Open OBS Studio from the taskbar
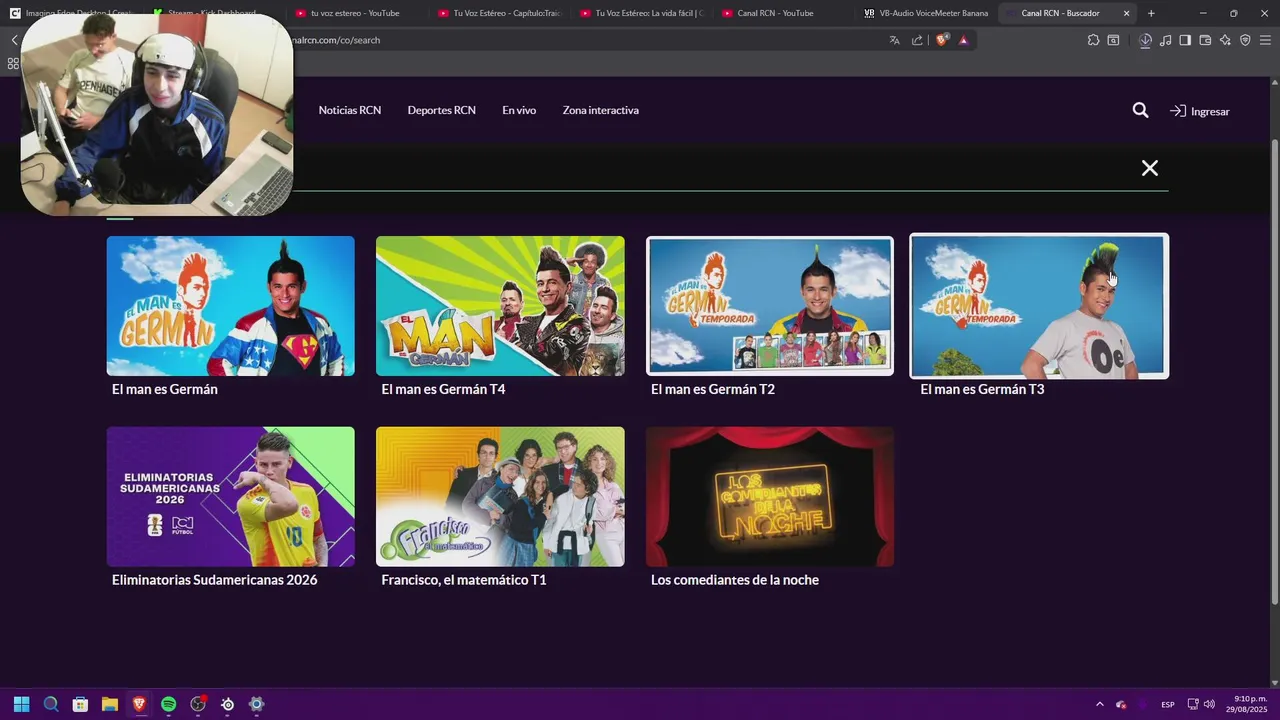The width and height of the screenshot is (1280, 720). 198,704
